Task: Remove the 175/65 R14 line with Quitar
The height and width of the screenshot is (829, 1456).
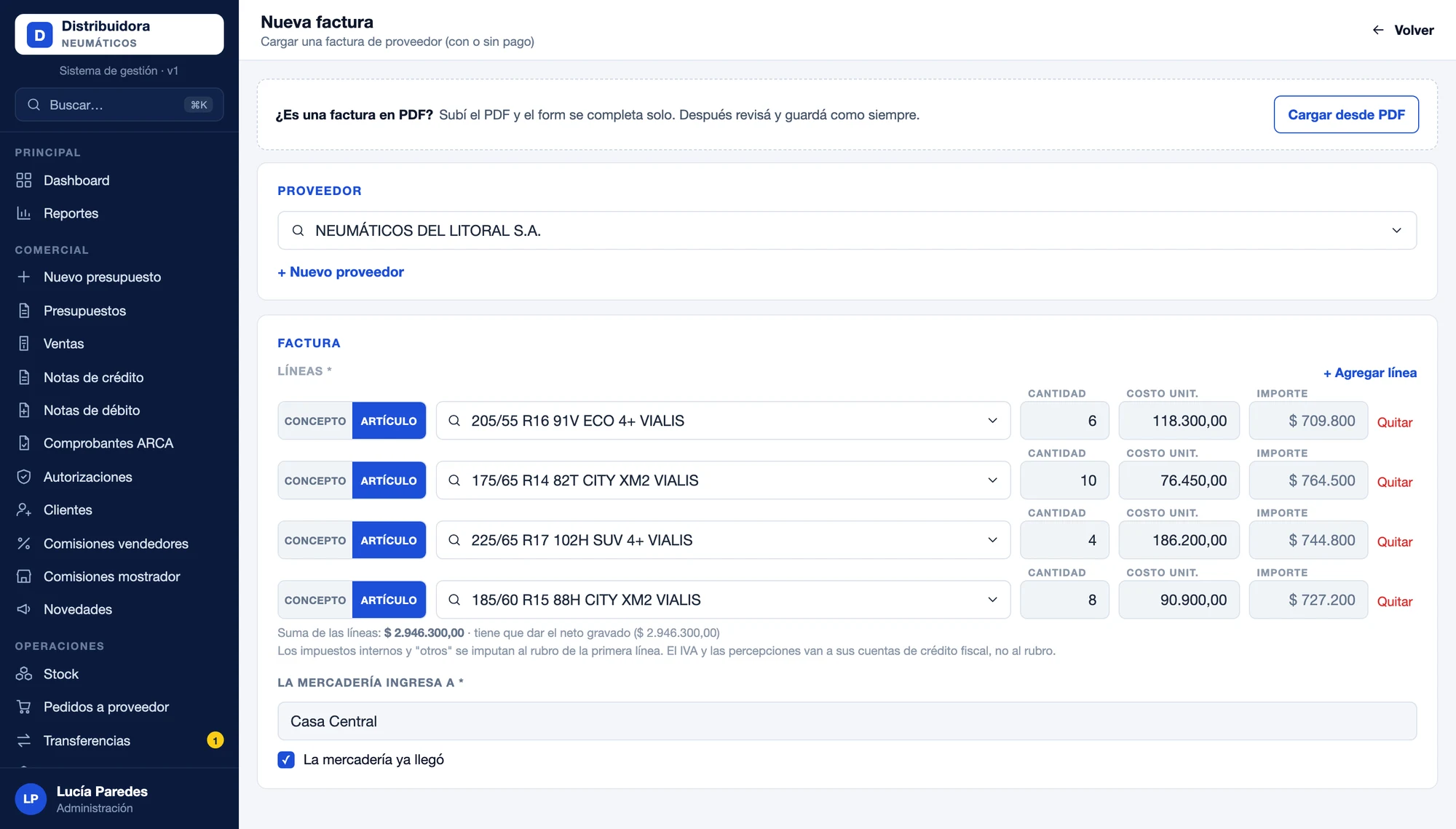Action: [x=1394, y=482]
